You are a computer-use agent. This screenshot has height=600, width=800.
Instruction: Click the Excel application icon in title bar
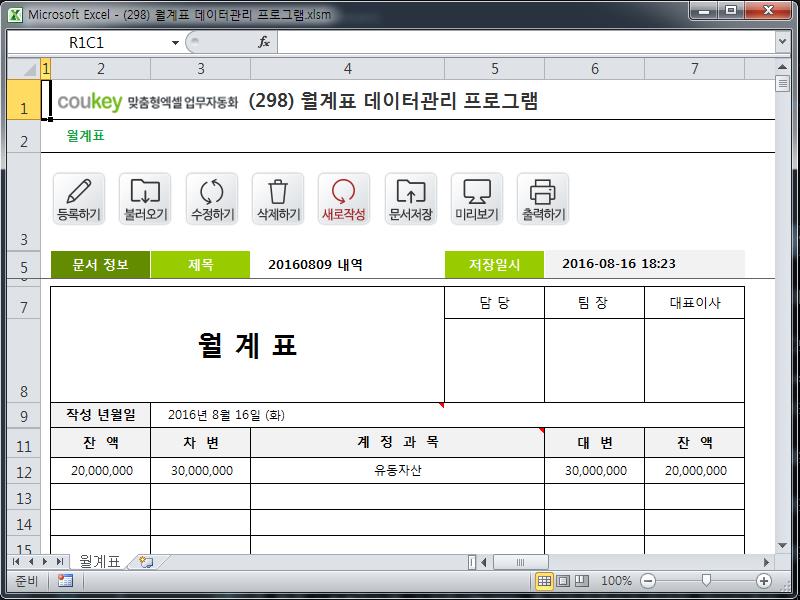click(x=15, y=14)
